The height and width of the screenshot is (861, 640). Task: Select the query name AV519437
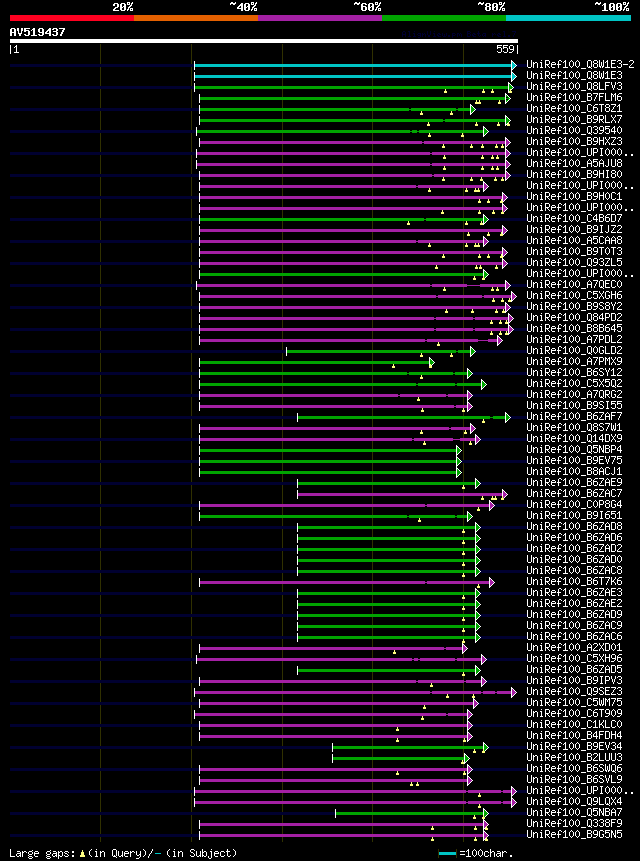click(37, 32)
